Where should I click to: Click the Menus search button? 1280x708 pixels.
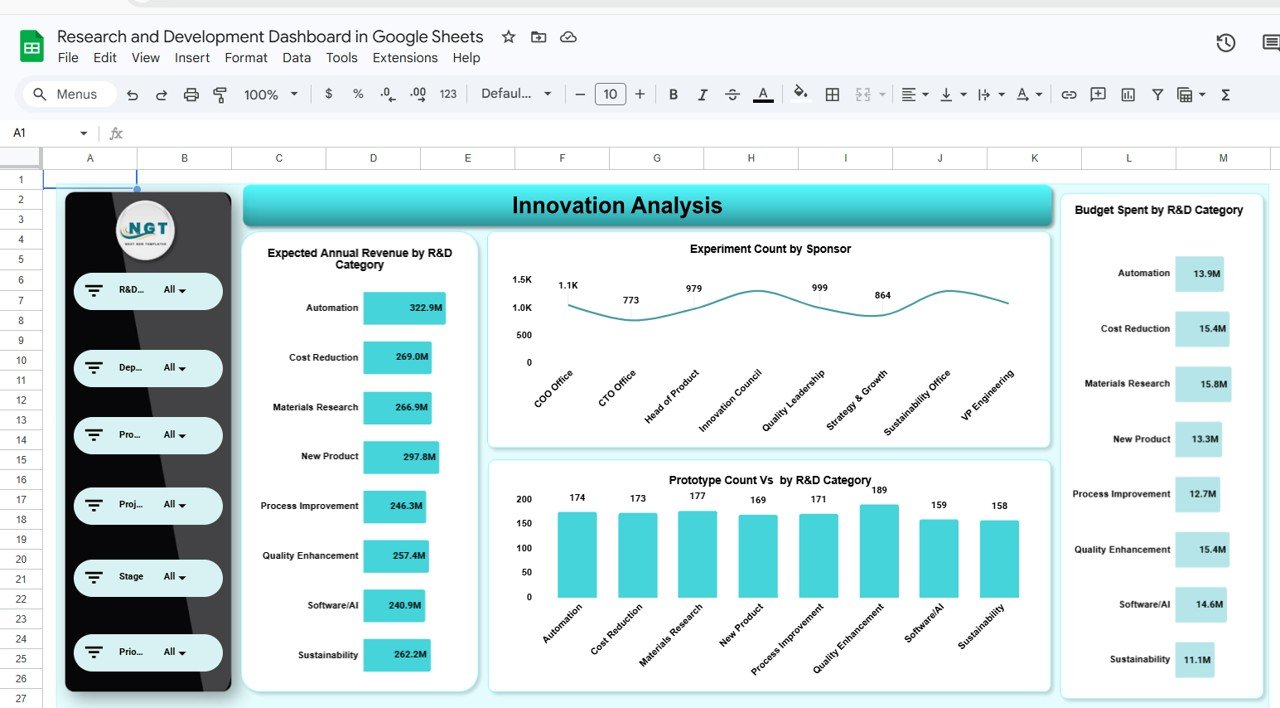pos(67,93)
